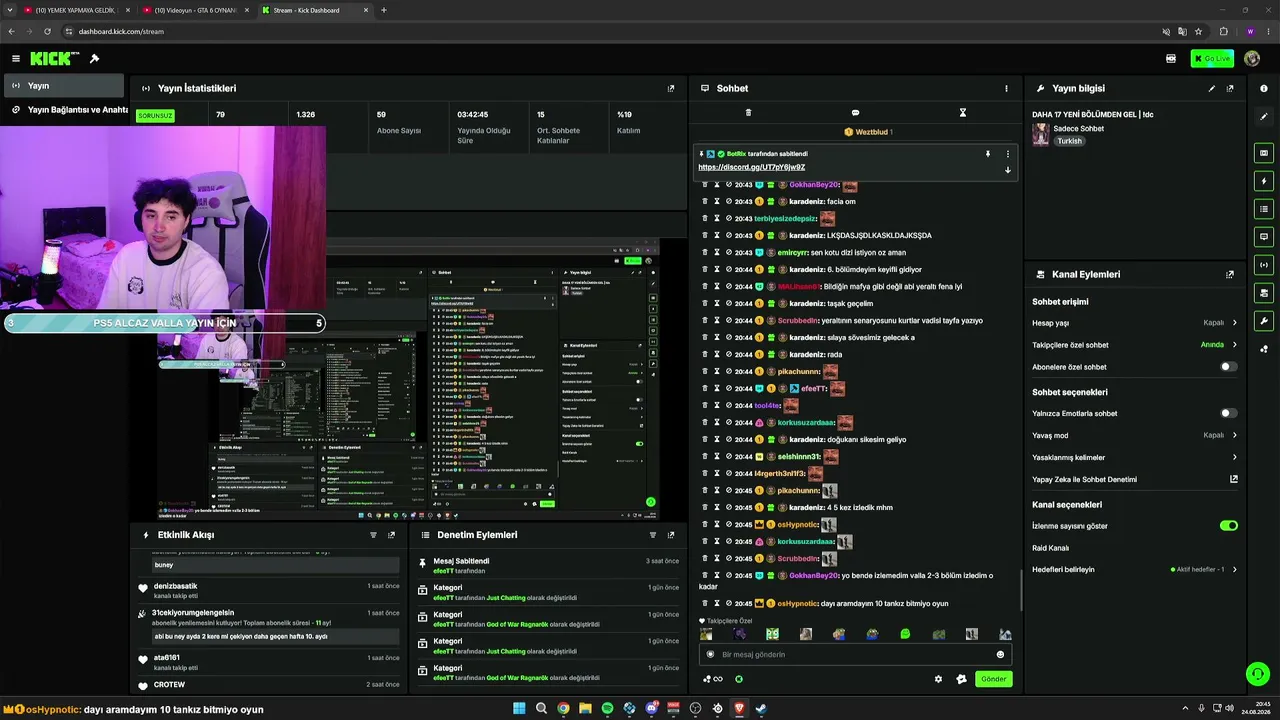The height and width of the screenshot is (720, 1280).
Task: Click the green Go Live button
Action: click(x=1212, y=59)
